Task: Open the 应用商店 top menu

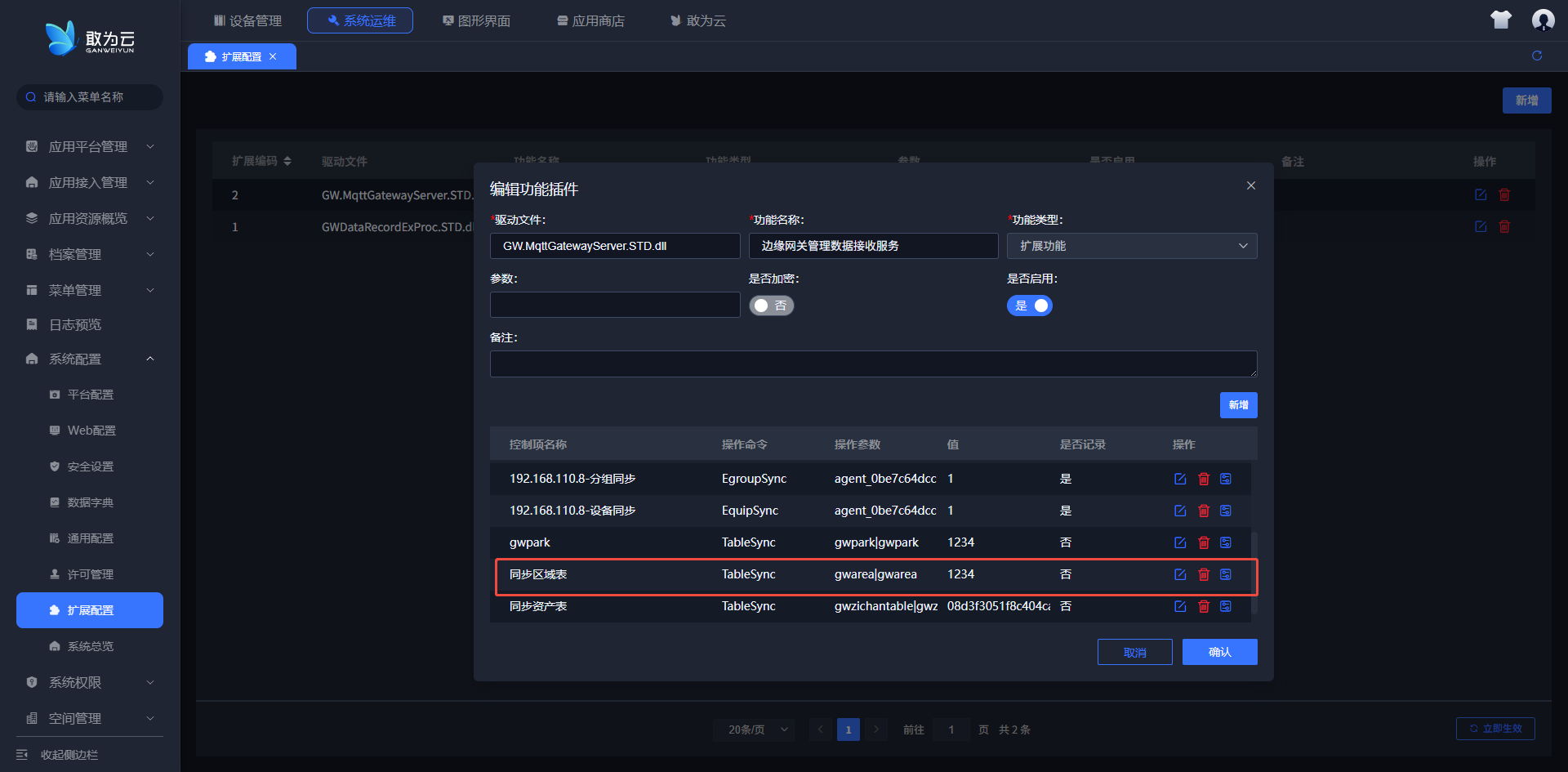Action: (590, 20)
